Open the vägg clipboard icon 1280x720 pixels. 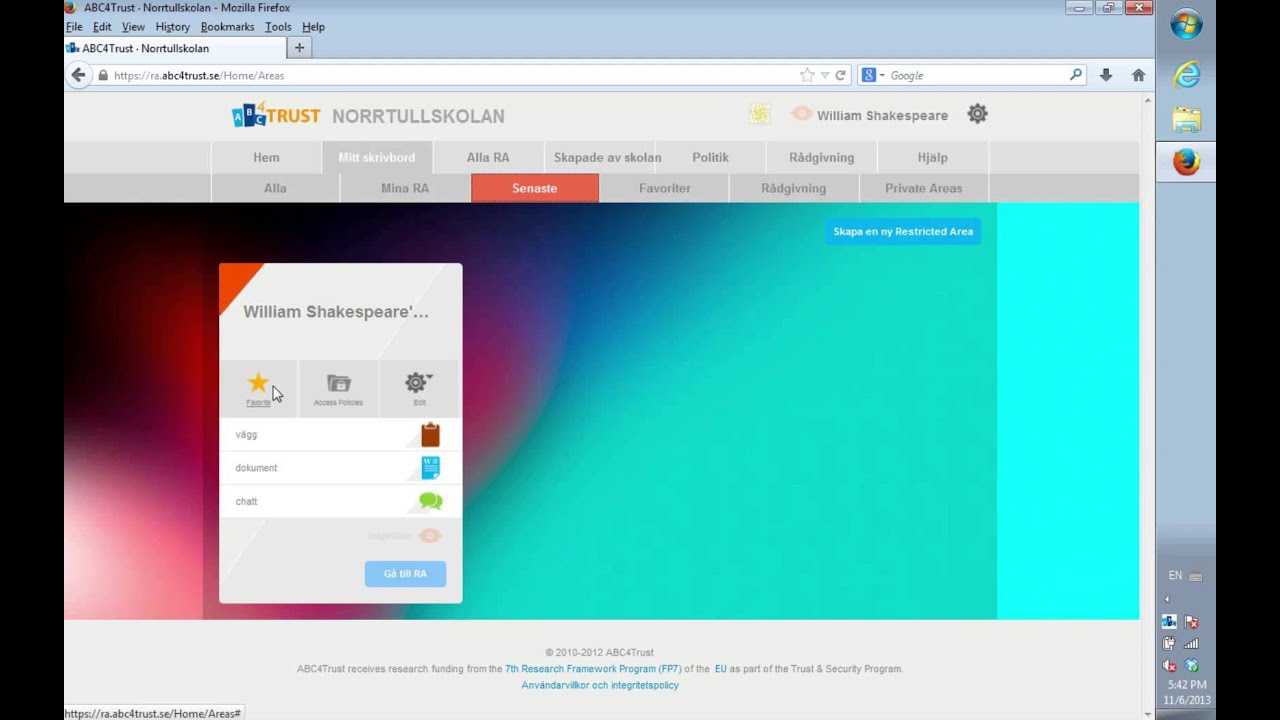tap(430, 434)
